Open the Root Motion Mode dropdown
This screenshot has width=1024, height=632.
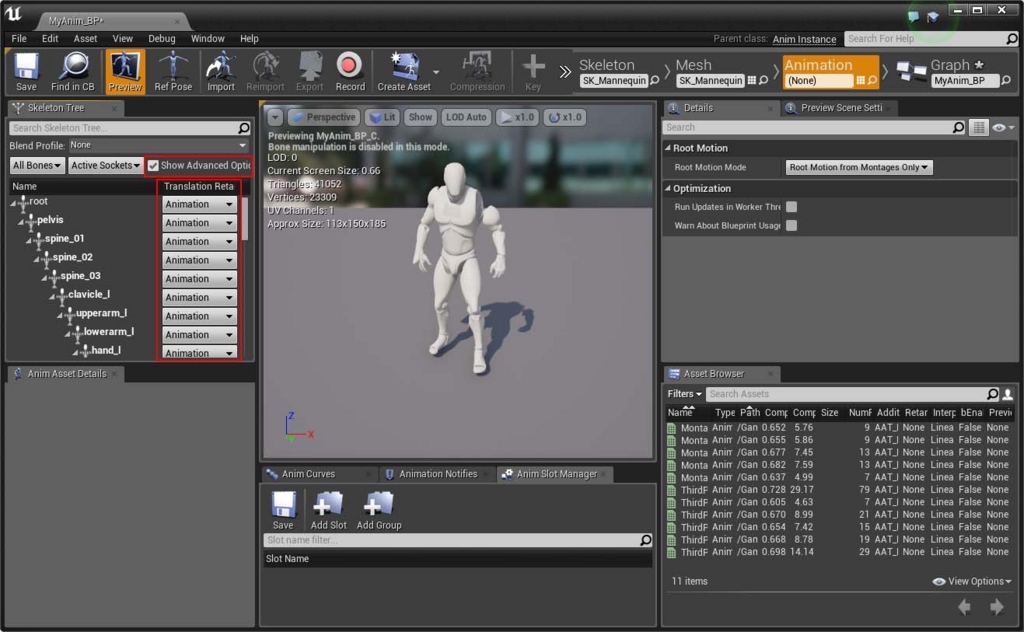[x=859, y=167]
